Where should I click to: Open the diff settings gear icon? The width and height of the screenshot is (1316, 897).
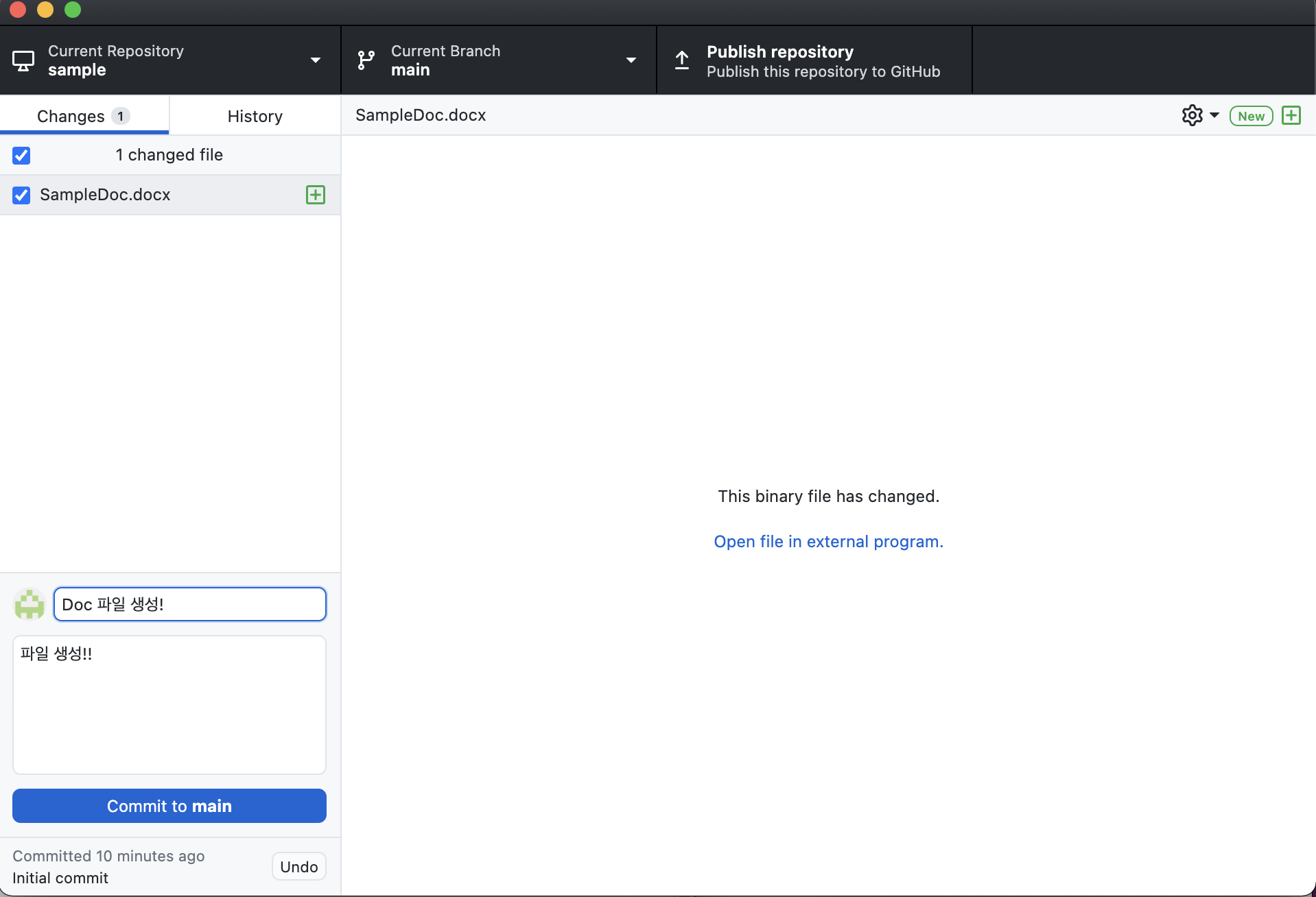[1192, 115]
